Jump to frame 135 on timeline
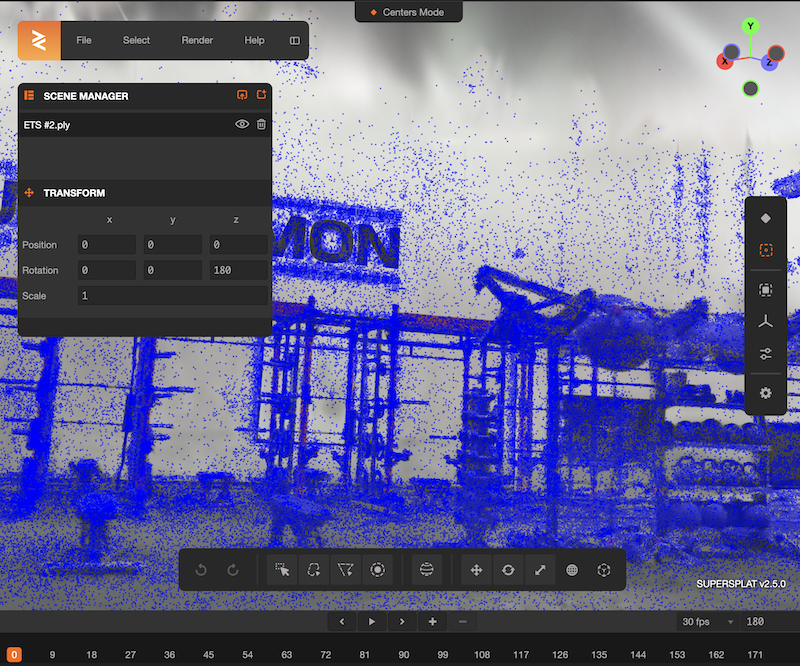 point(599,655)
